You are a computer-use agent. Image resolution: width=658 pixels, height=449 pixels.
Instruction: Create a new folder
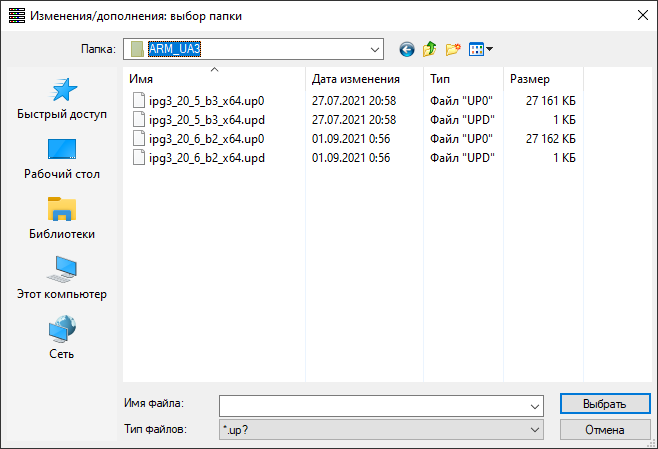[453, 48]
